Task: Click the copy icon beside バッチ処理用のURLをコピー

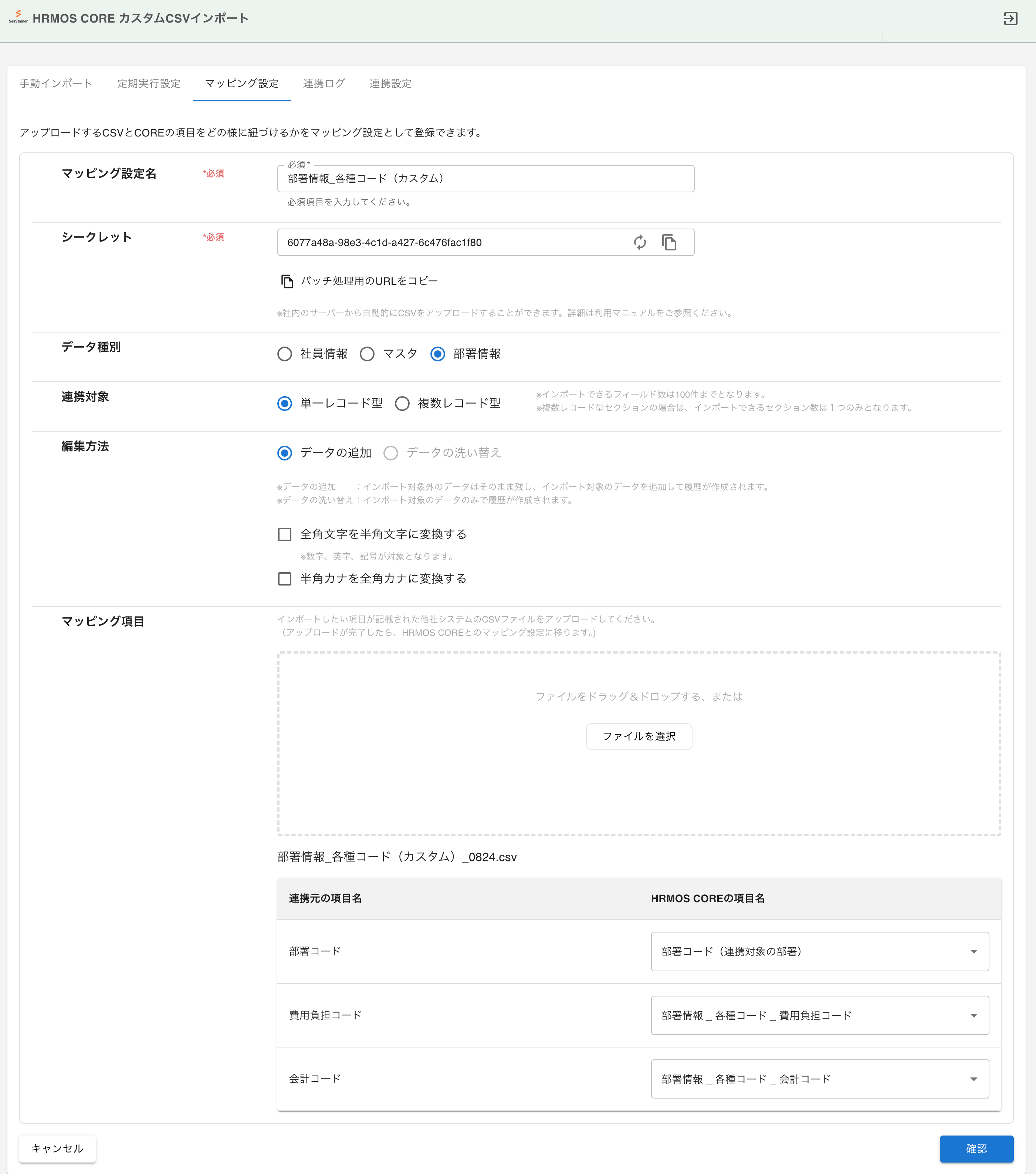Action: click(287, 281)
